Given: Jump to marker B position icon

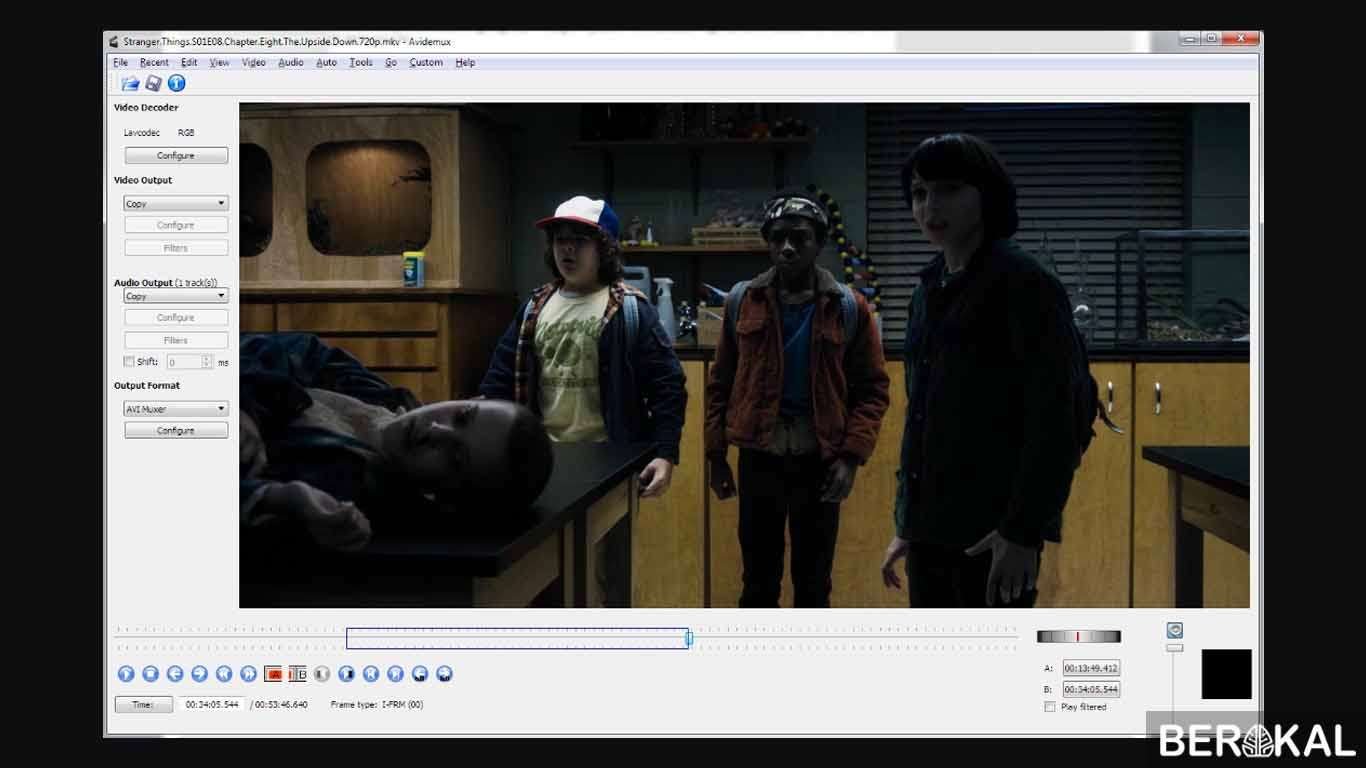Looking at the screenshot, I should point(444,674).
